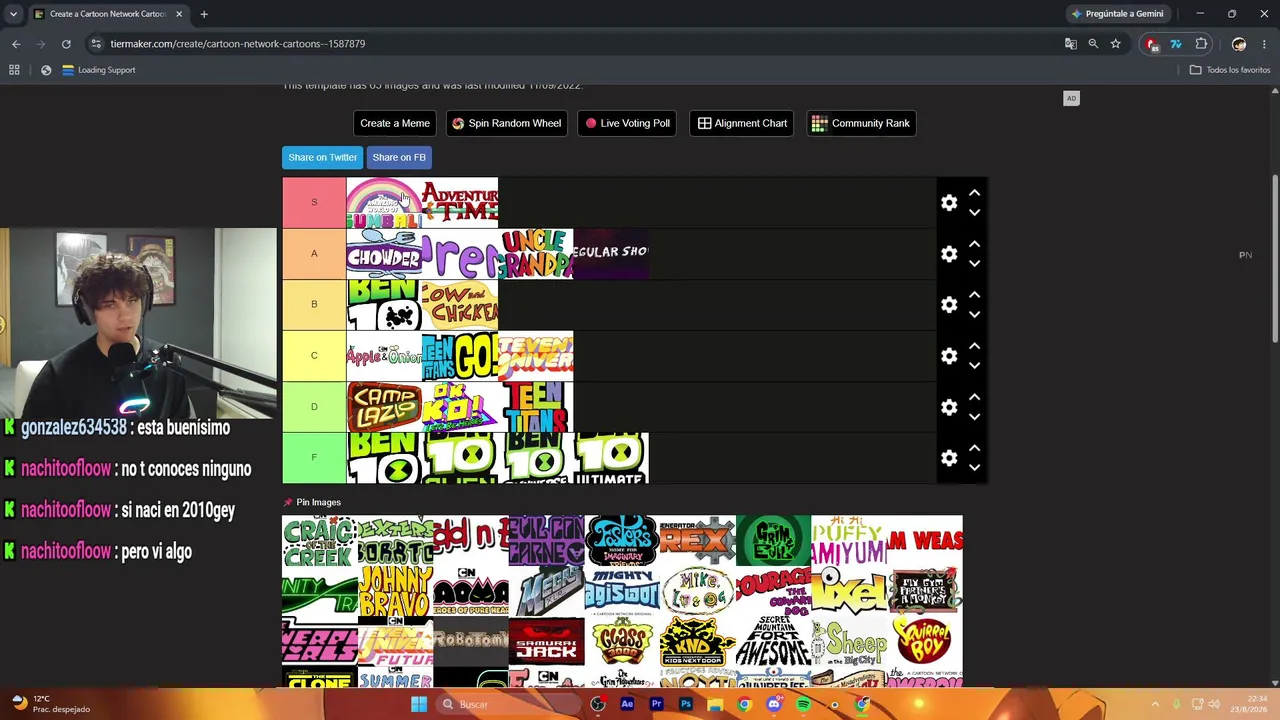This screenshot has height=720, width=1280.
Task: Open the zoom magnifier in address bar
Action: click(1093, 44)
